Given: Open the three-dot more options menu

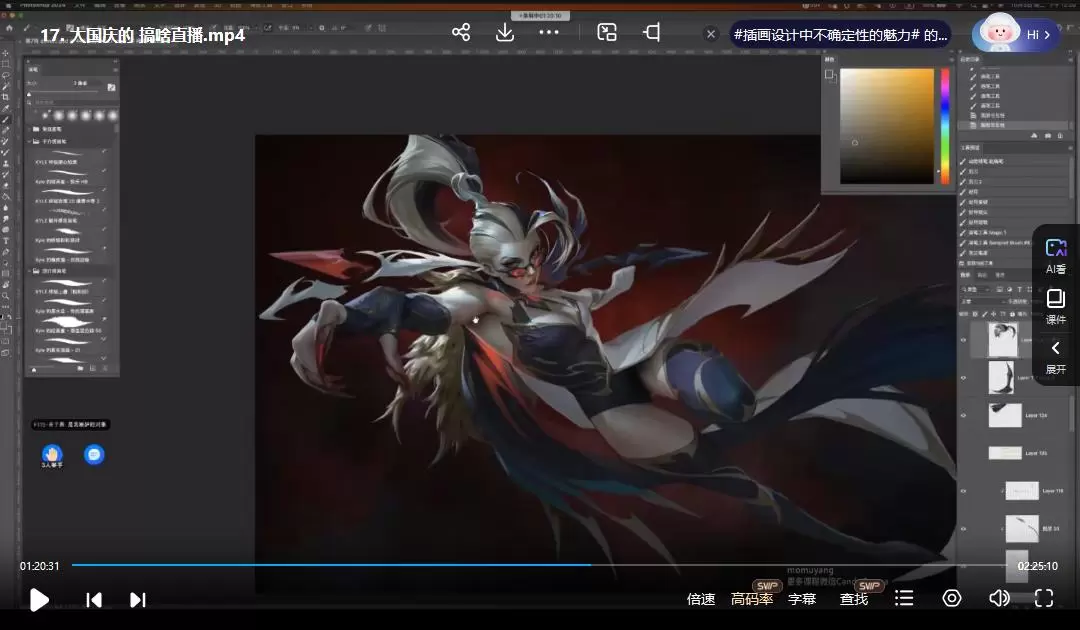Looking at the screenshot, I should (x=549, y=33).
